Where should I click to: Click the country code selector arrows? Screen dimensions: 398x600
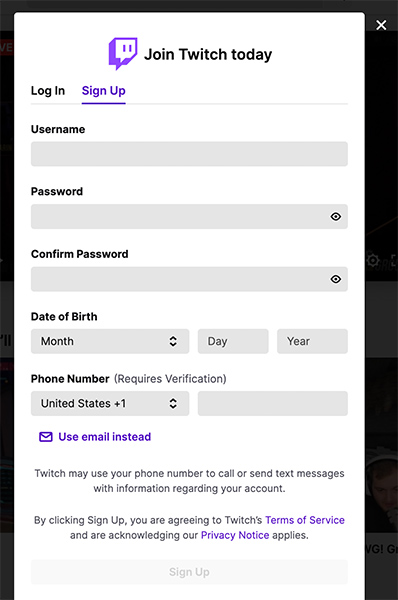pos(173,403)
